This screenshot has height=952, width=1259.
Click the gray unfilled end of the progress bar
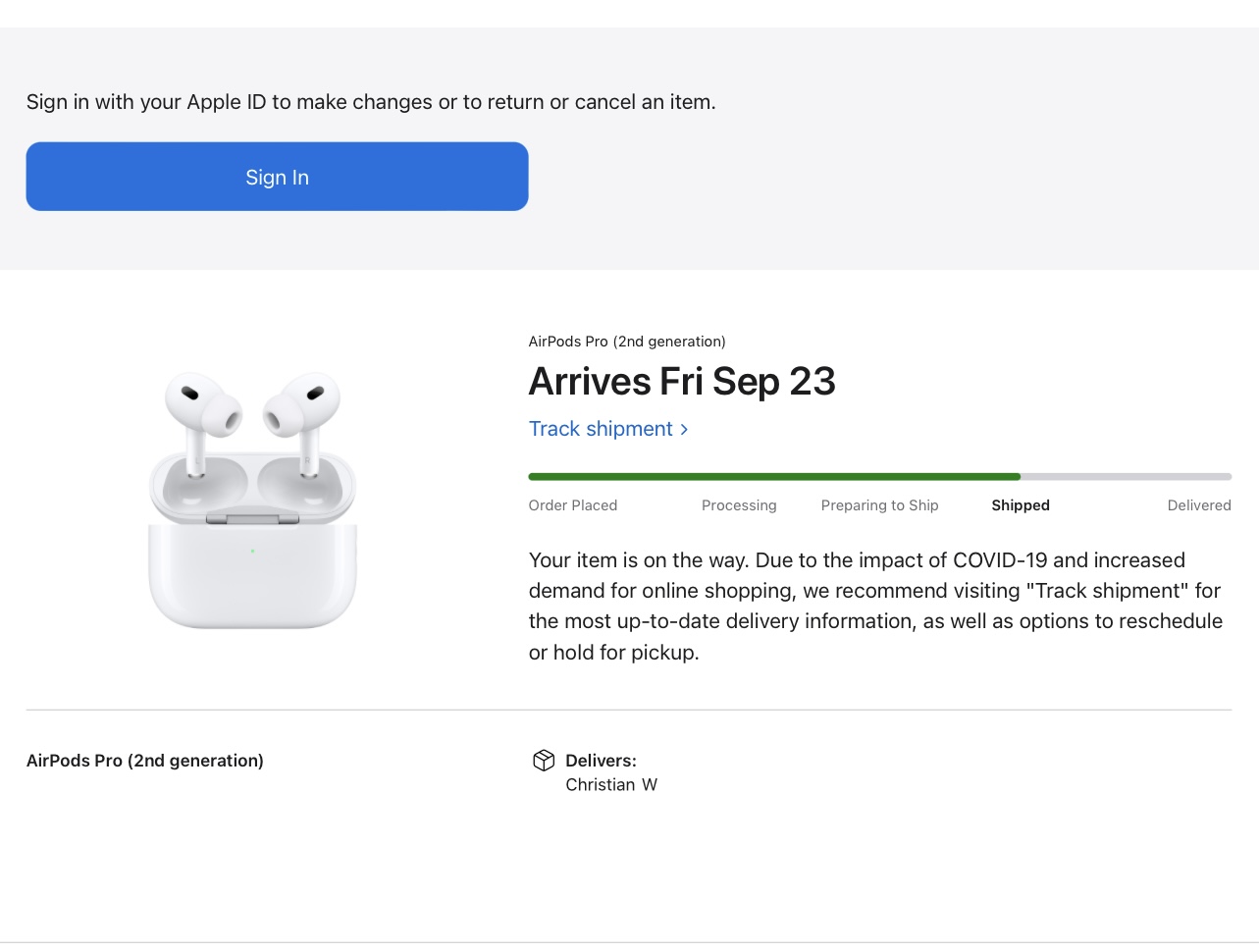(x=1127, y=477)
